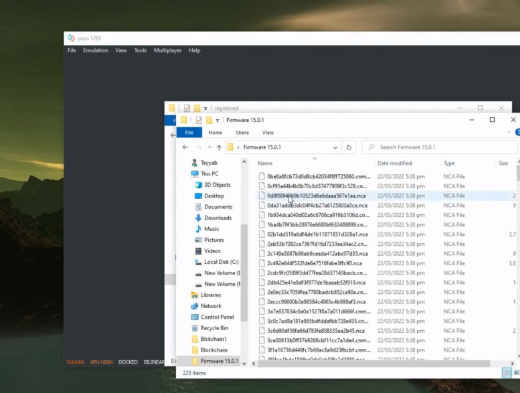Select Libraries in the navigation pane
Image resolution: width=520 pixels, height=393 pixels.
(x=211, y=295)
